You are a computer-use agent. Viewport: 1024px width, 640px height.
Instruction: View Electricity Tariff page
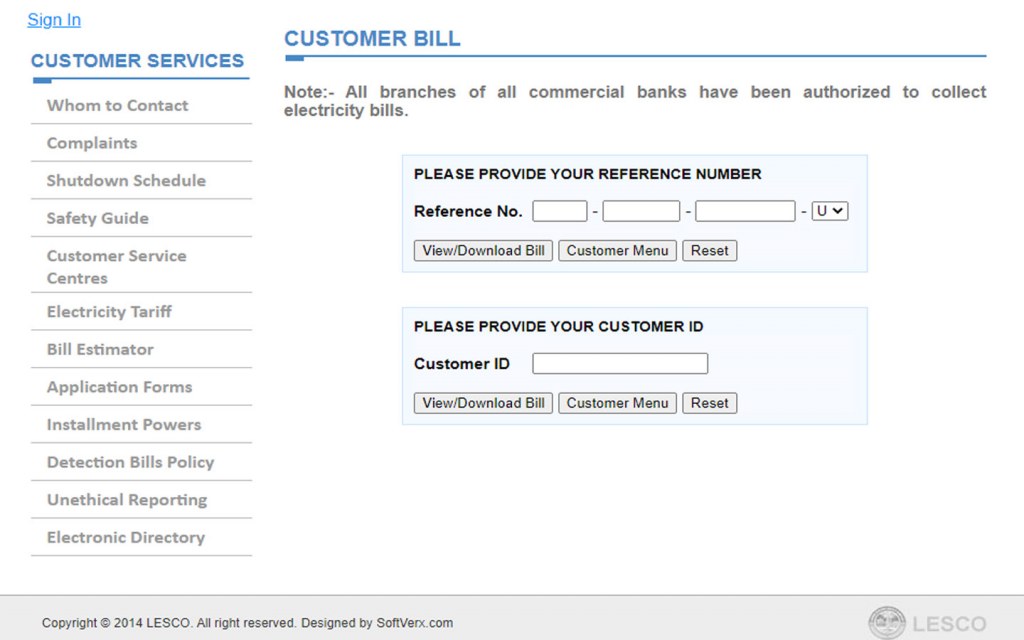click(x=109, y=312)
